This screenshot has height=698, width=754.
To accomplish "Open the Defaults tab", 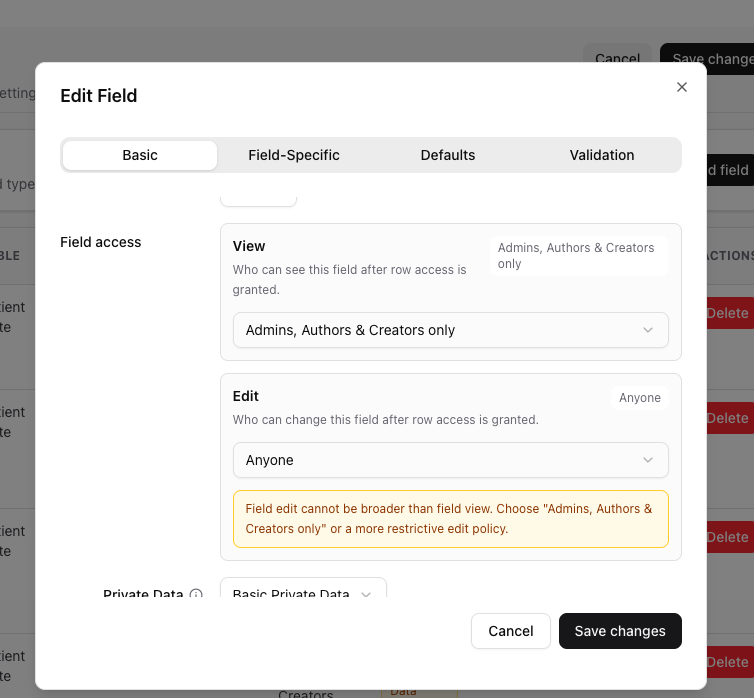I will point(448,155).
